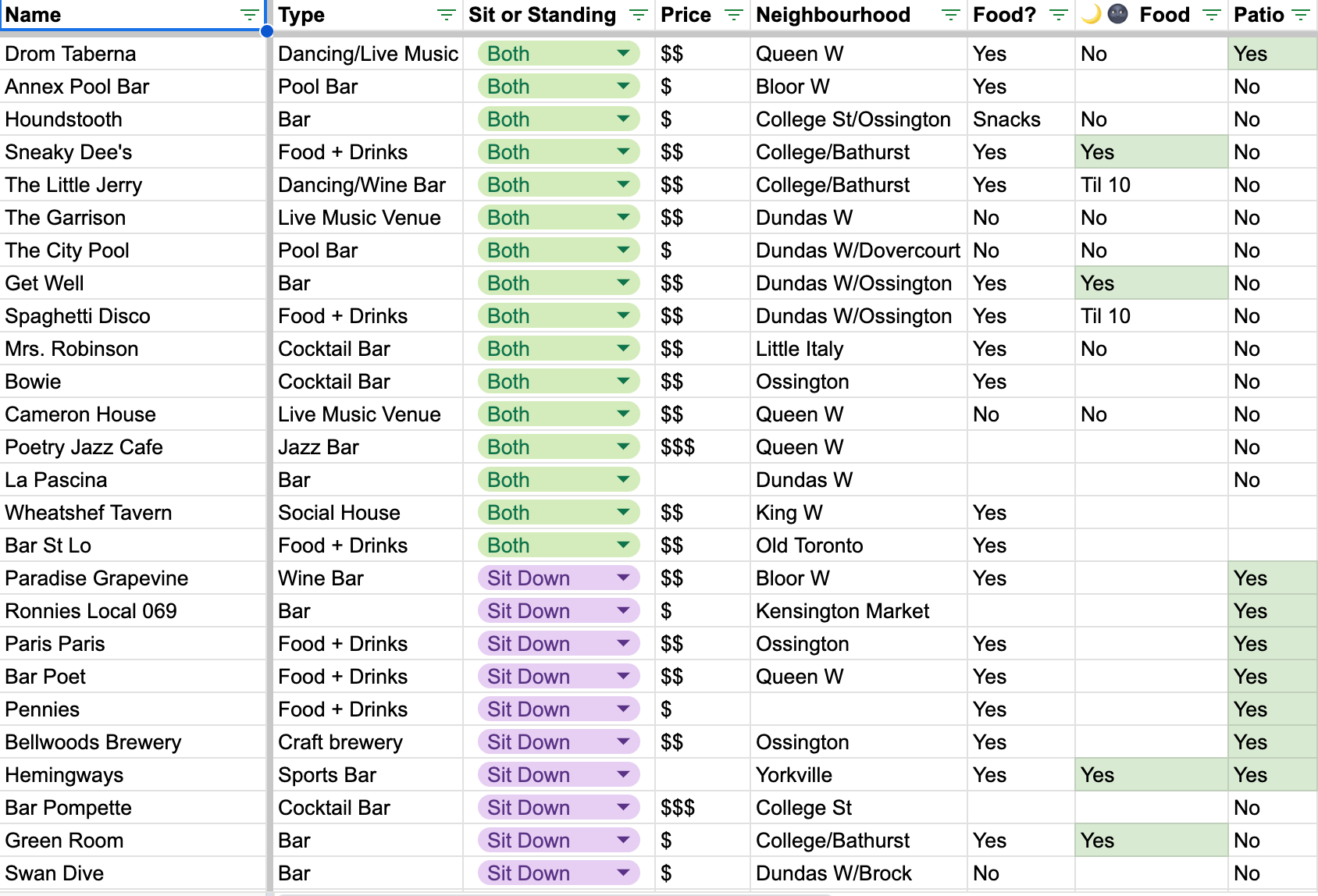The image size is (1318, 896).
Task: Open Neighbourhood column filter icon
Action: coord(950,15)
